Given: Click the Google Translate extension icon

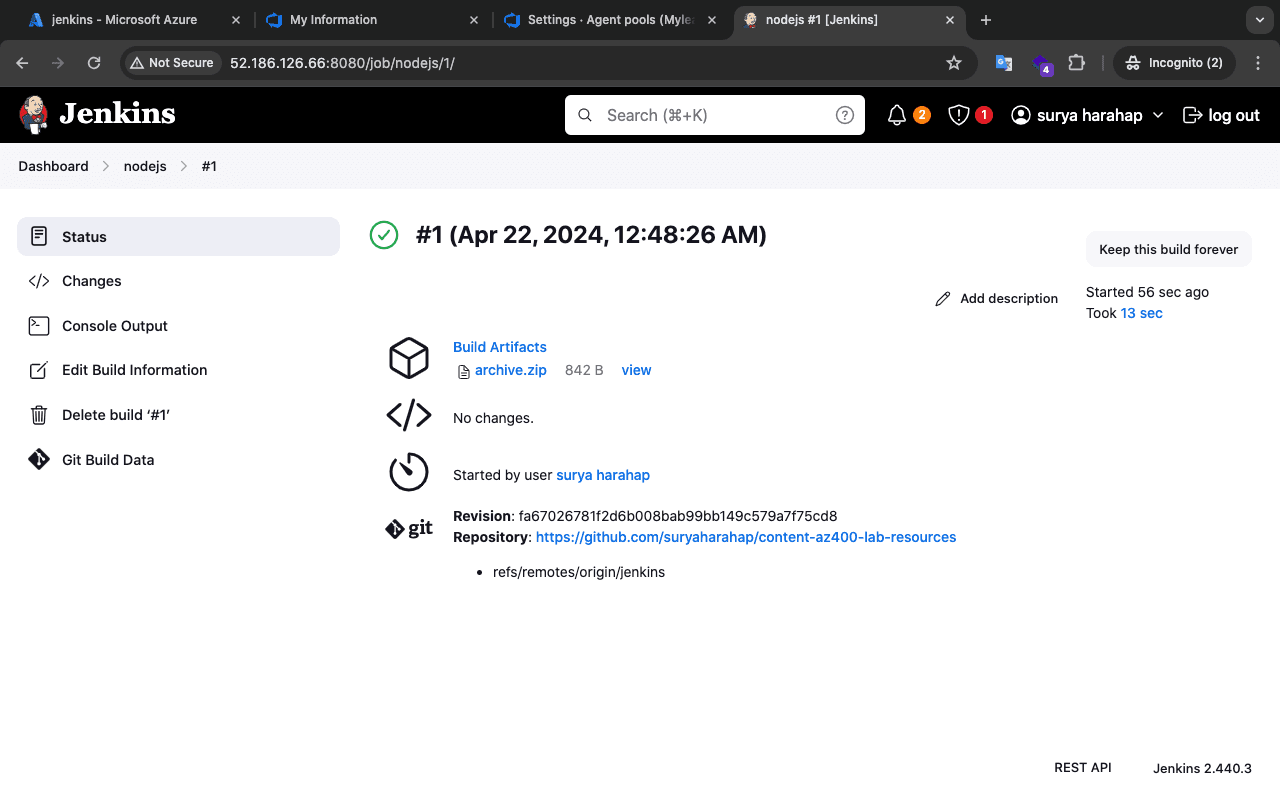Looking at the screenshot, I should (1004, 63).
